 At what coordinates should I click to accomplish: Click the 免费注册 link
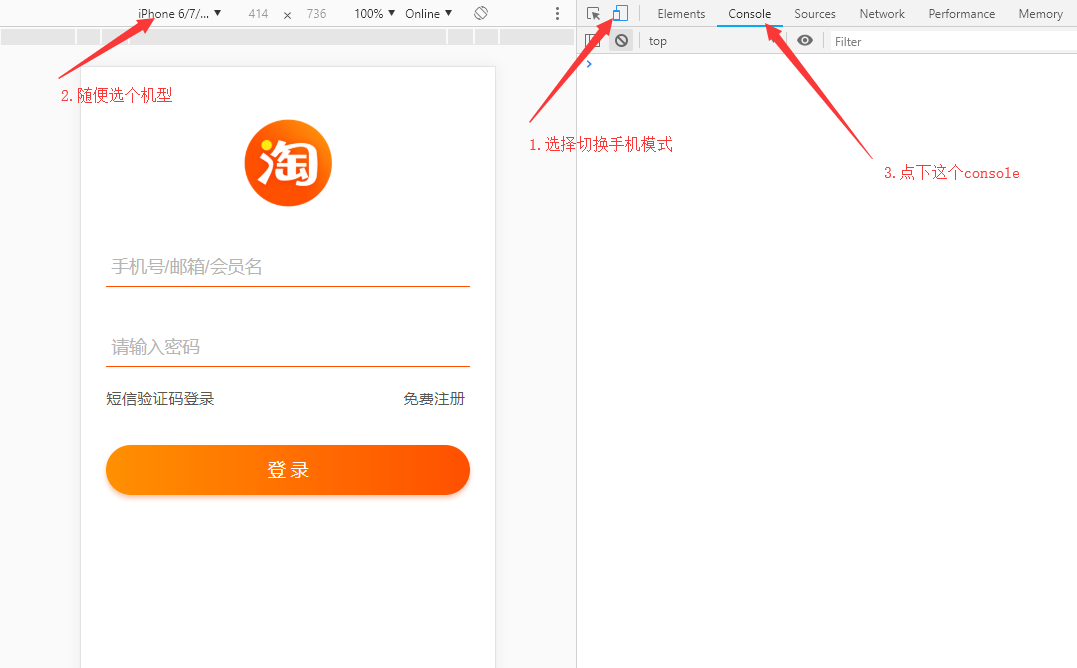click(434, 399)
